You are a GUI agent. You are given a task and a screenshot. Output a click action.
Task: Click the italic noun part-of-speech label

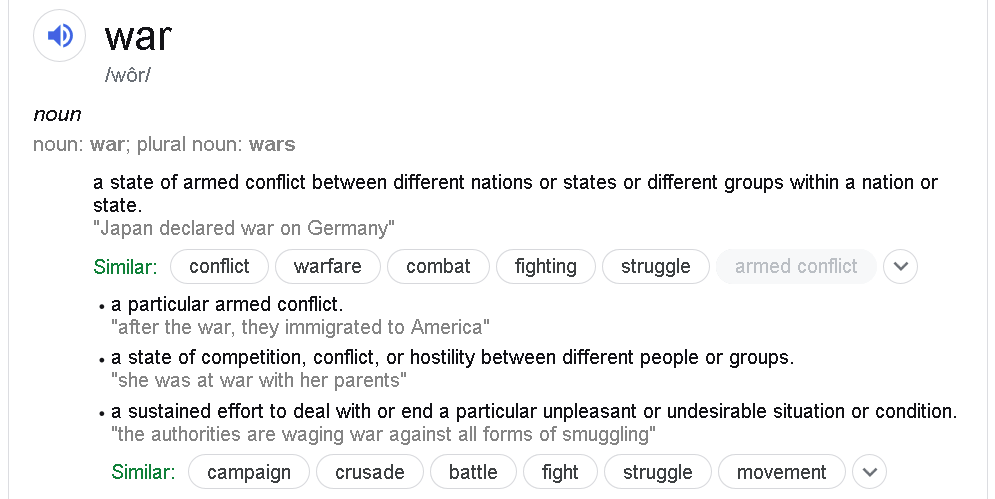[57, 114]
